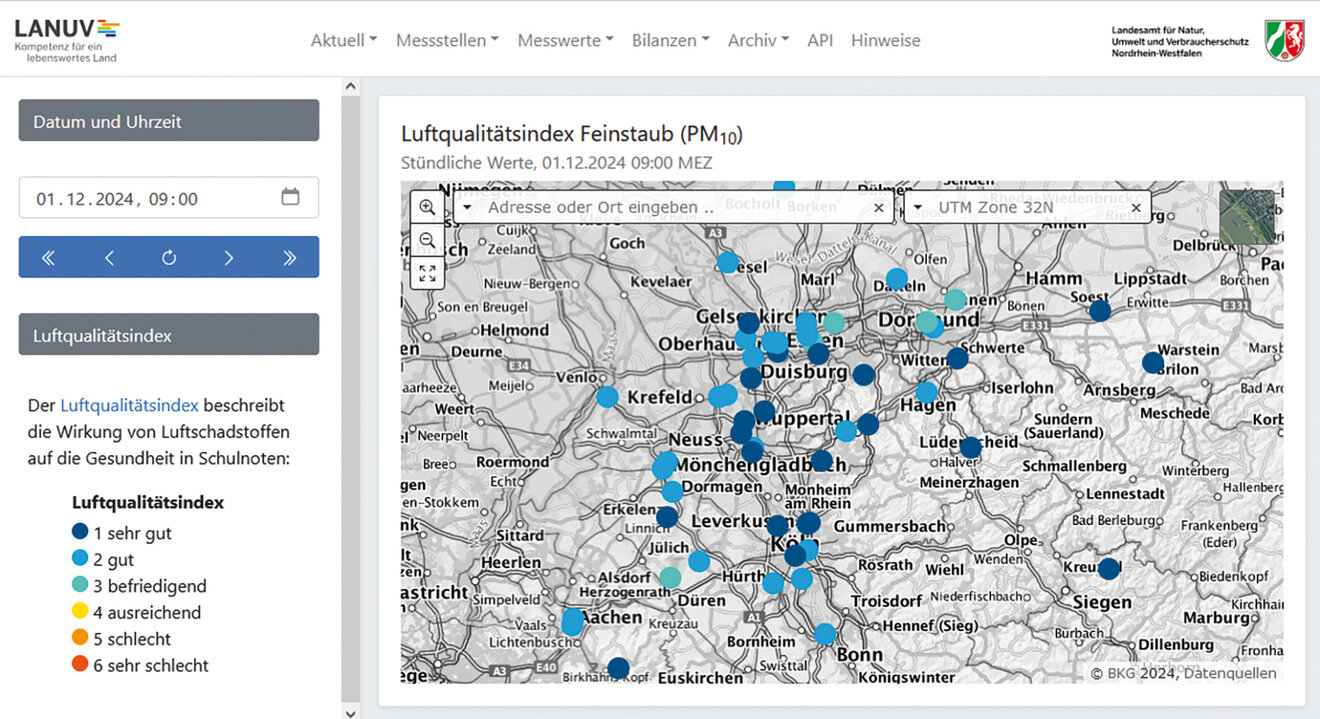Step forward one hour with right arrow
This screenshot has width=1320, height=719.
click(229, 257)
